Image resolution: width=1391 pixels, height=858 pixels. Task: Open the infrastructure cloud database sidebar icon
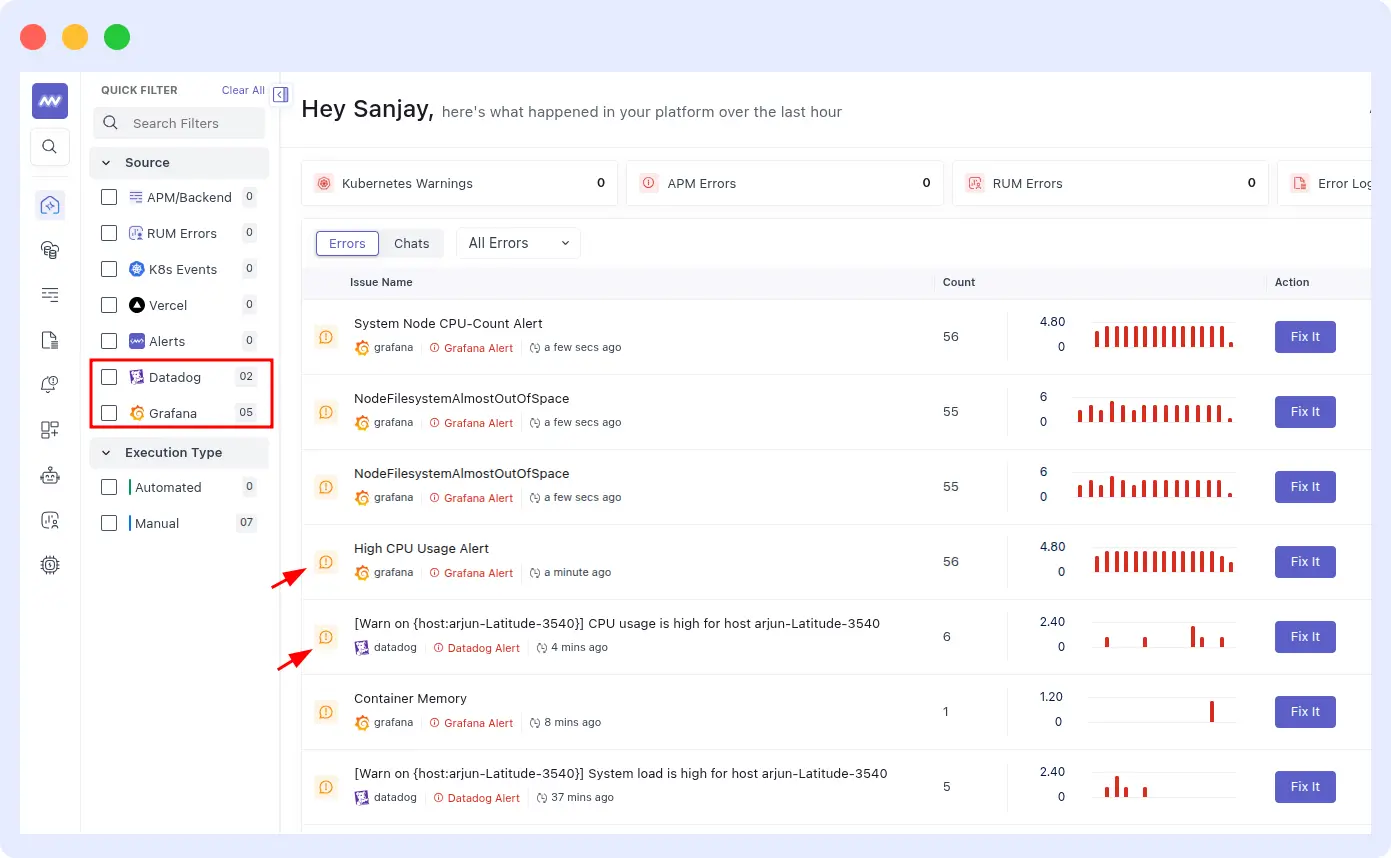click(x=50, y=250)
